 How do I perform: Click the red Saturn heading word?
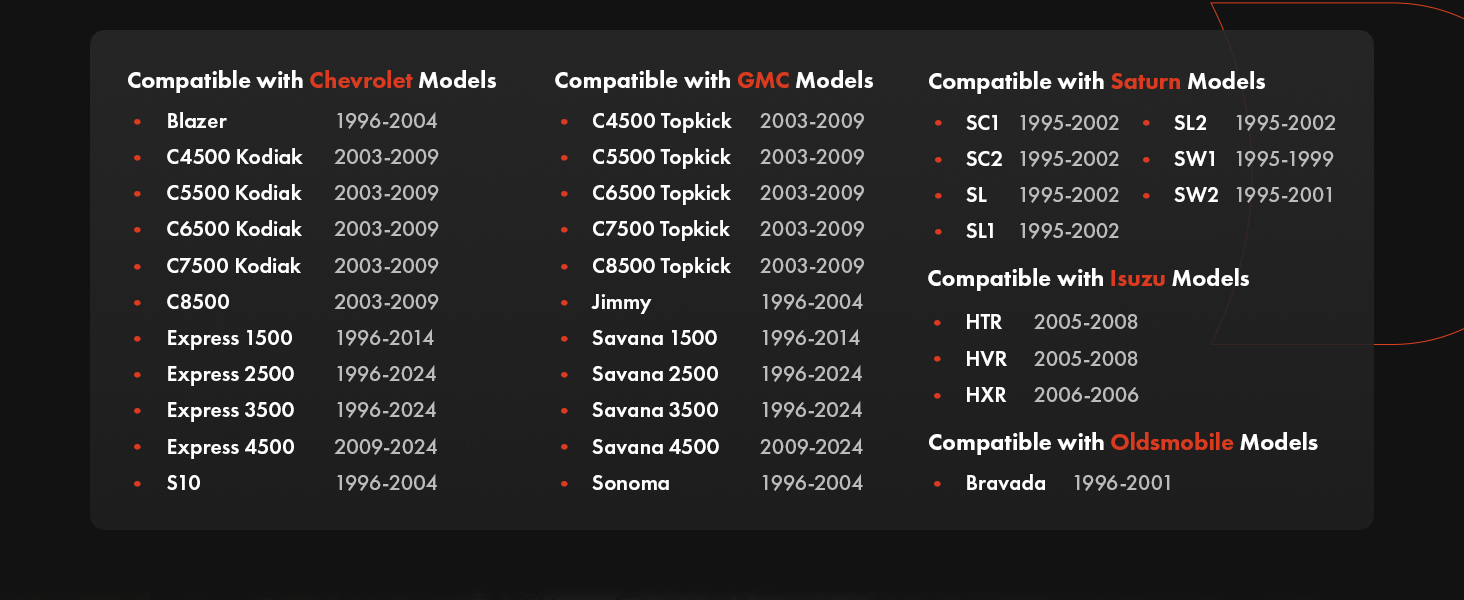(1145, 81)
